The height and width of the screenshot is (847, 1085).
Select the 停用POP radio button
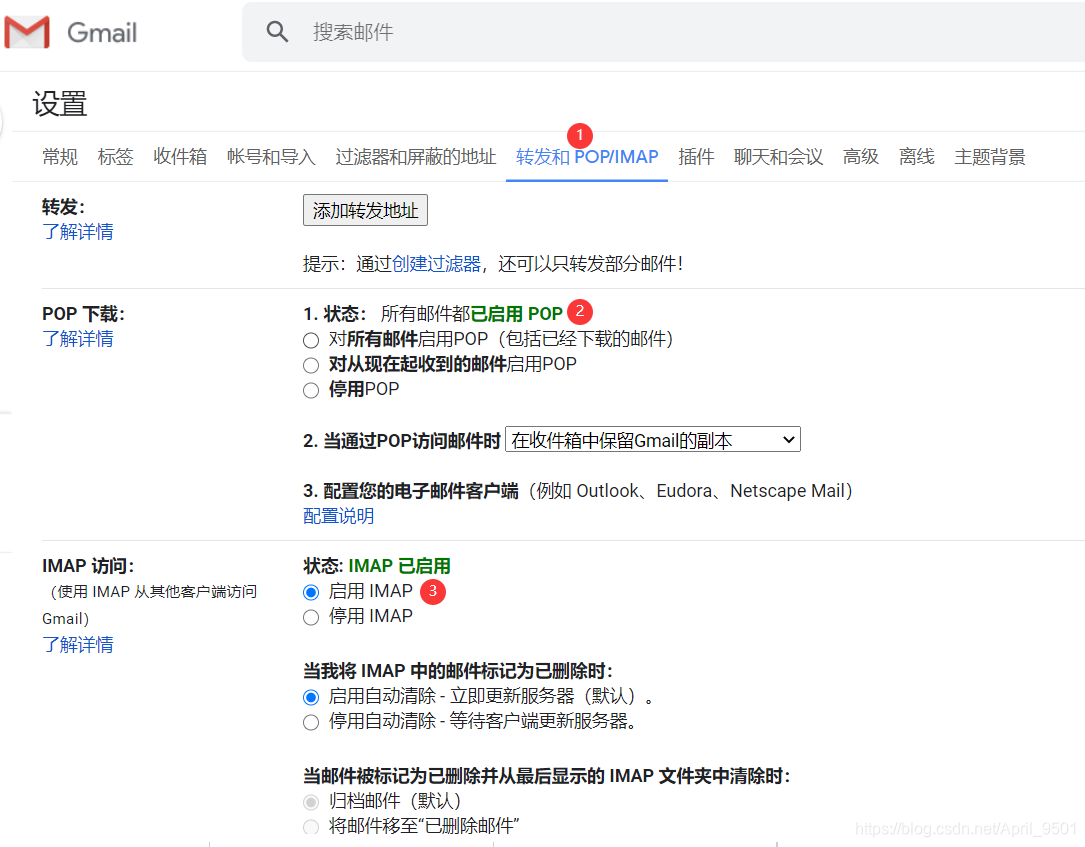click(x=311, y=390)
